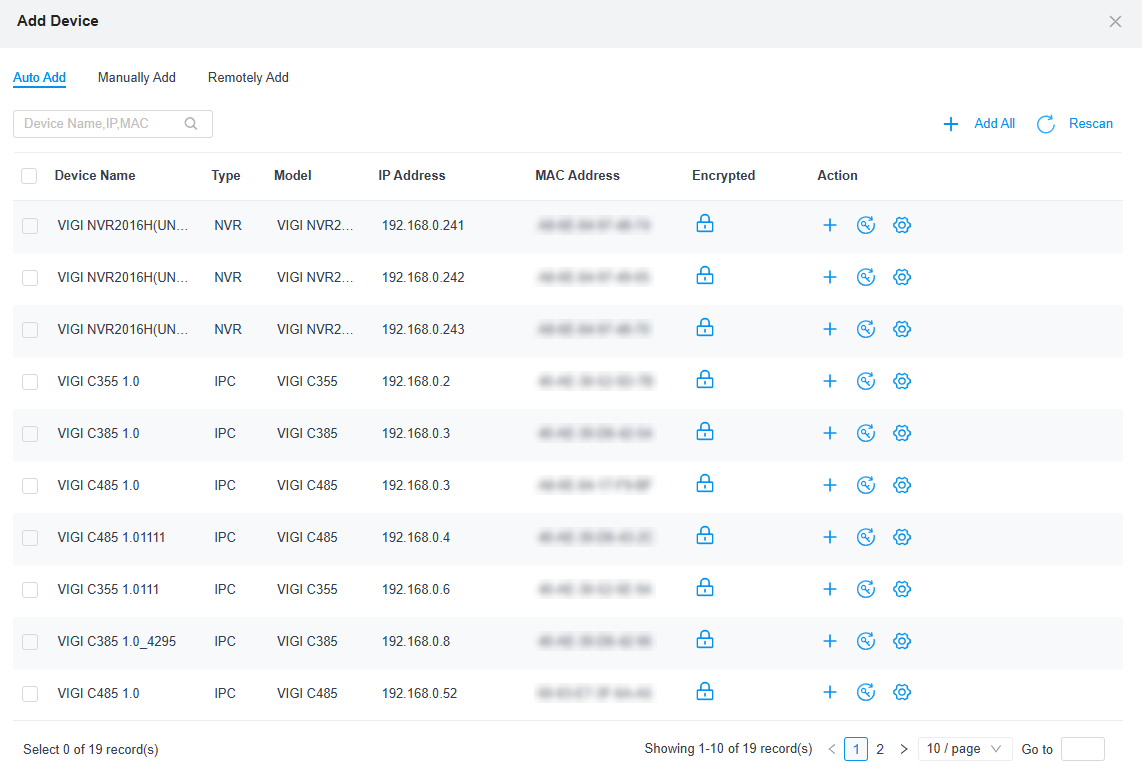Click the encrypted lock icon for VIGI C385 1.0
This screenshot has height=780, width=1142.
click(705, 431)
